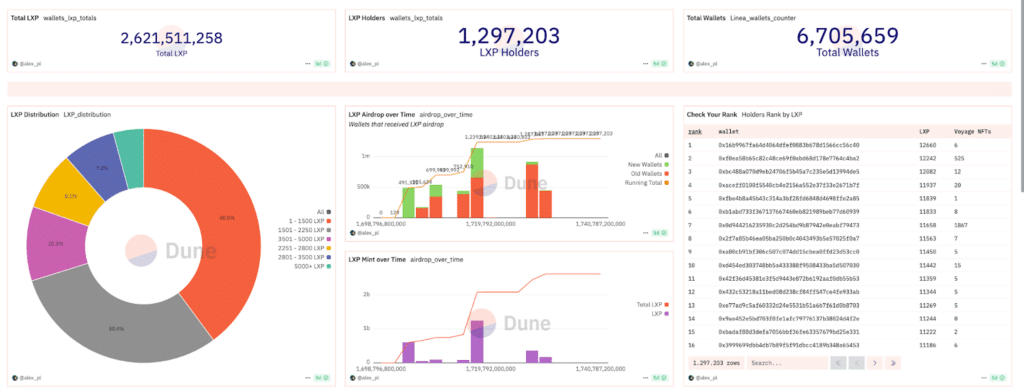Click the @alex_pl avatar on LXP Holders card

pyautogui.click(x=353, y=64)
